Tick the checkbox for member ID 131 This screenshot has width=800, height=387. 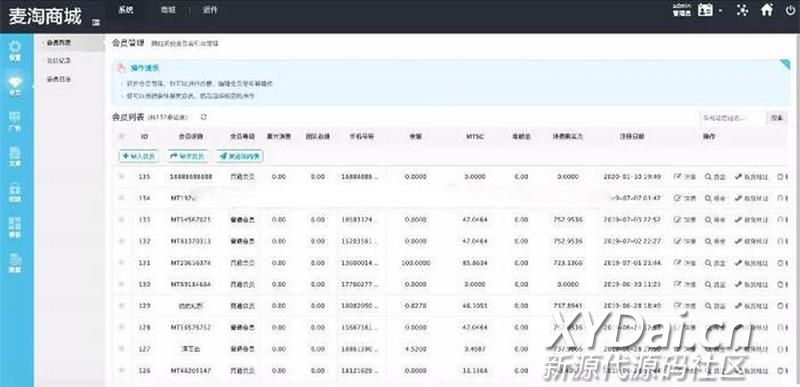121,263
